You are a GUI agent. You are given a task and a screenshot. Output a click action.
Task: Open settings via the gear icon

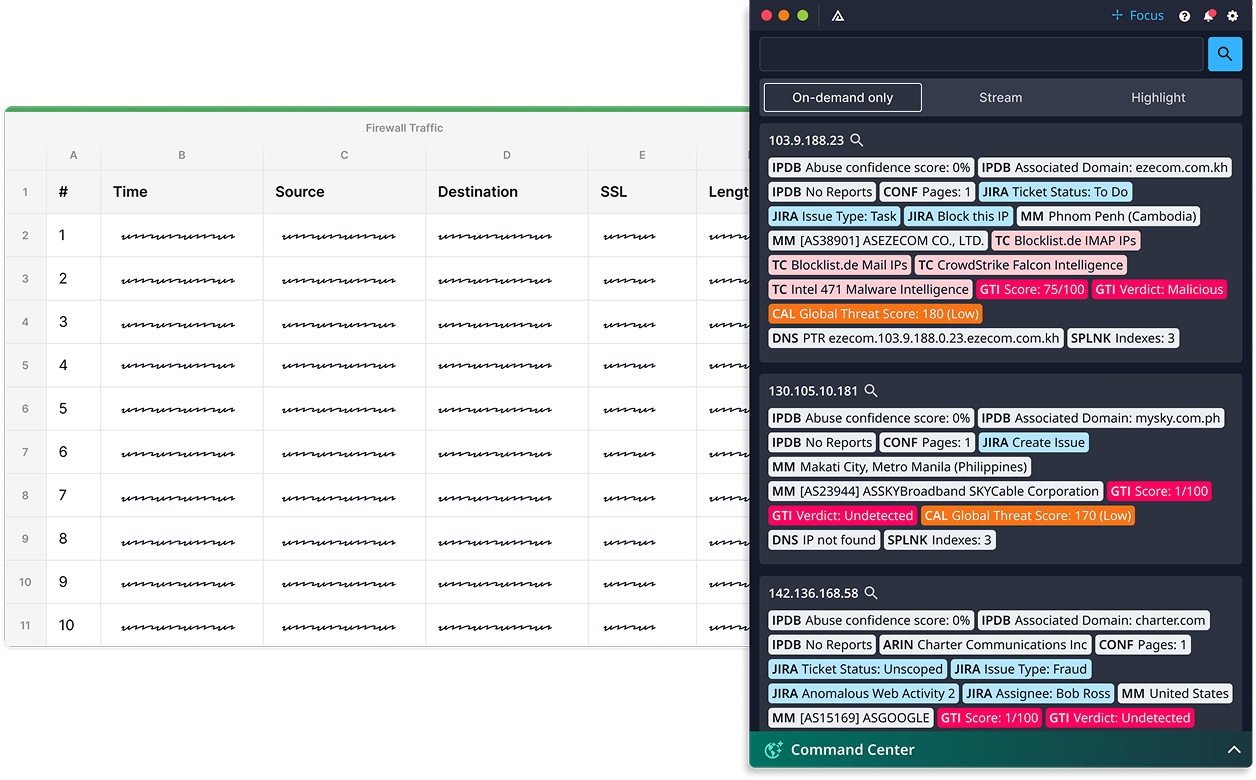1233,16
